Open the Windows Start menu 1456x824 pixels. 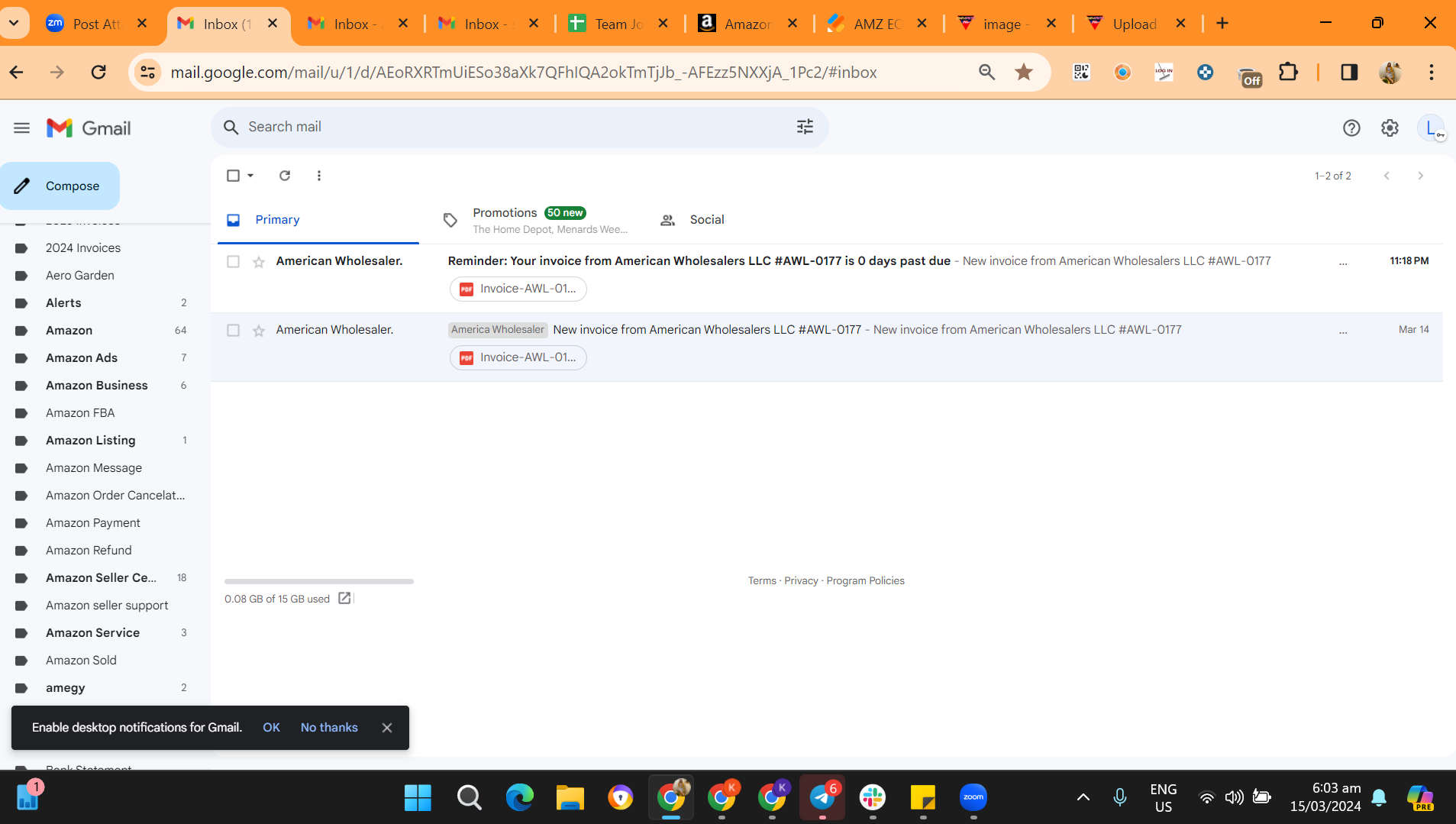418,798
